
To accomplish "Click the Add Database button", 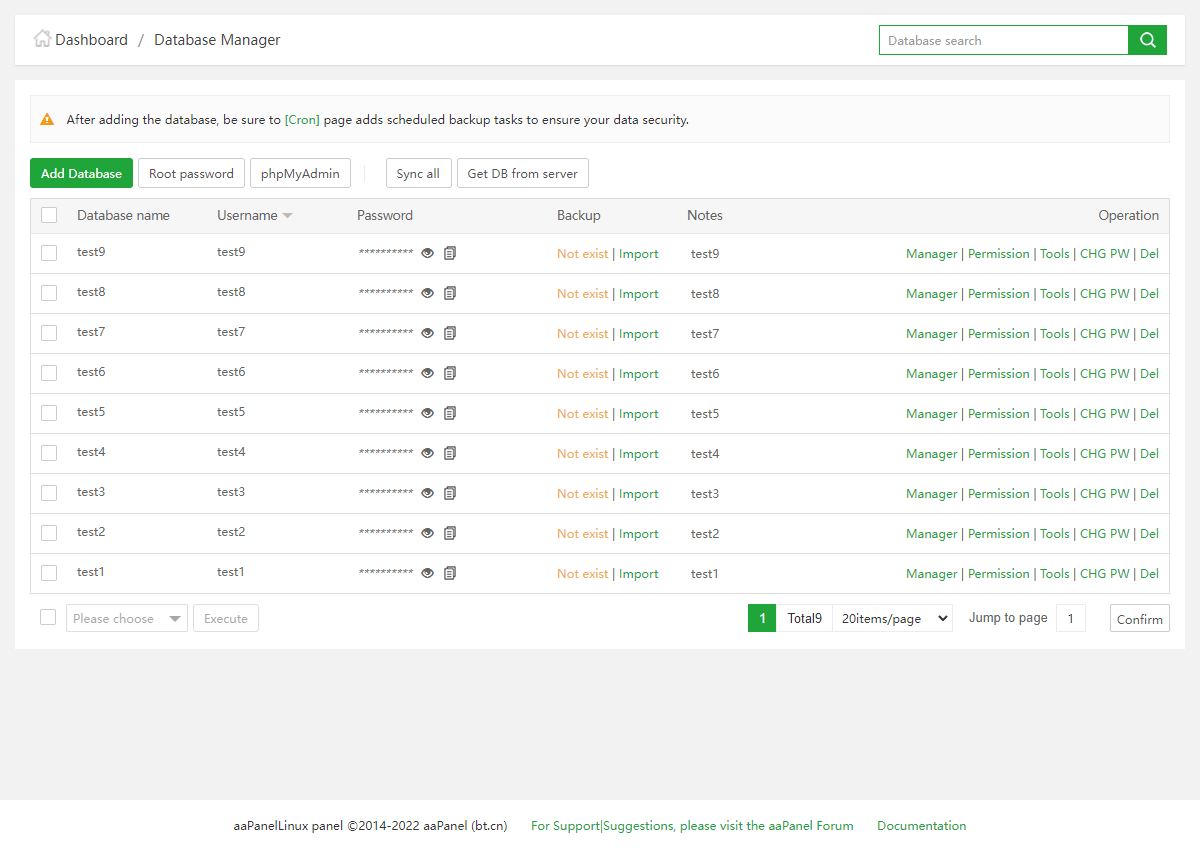I will [x=81, y=173].
